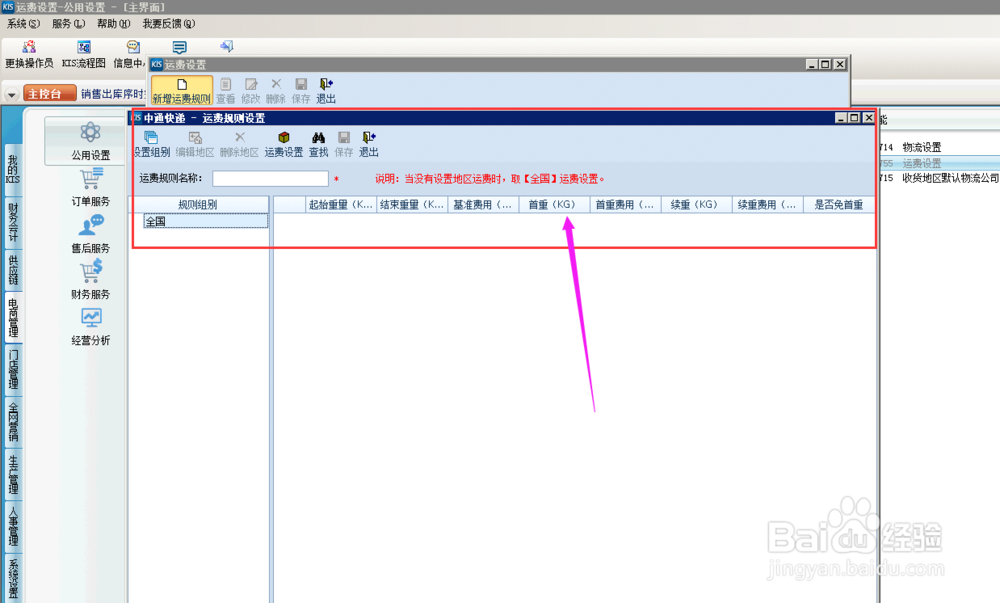Screen dimensions: 1000x603
Task: Switch to 主控台 tab
Action: click(x=50, y=94)
